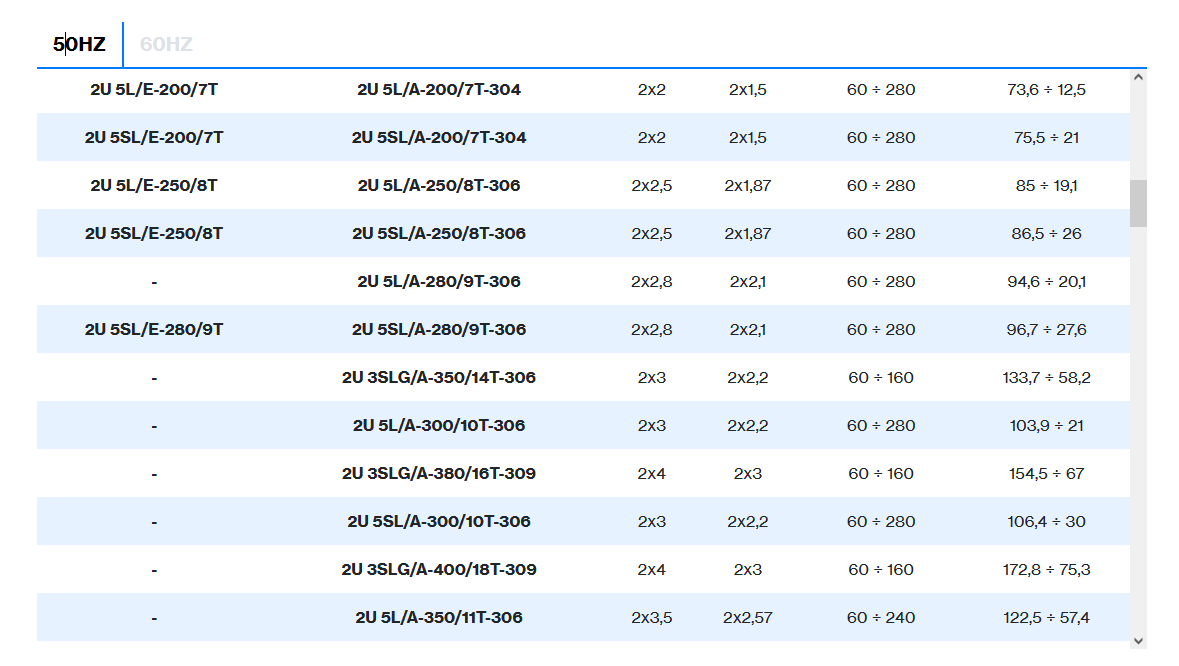Click model 2U 5SL/E-250/8T
Viewport: 1179px width, 666px height.
coord(154,233)
